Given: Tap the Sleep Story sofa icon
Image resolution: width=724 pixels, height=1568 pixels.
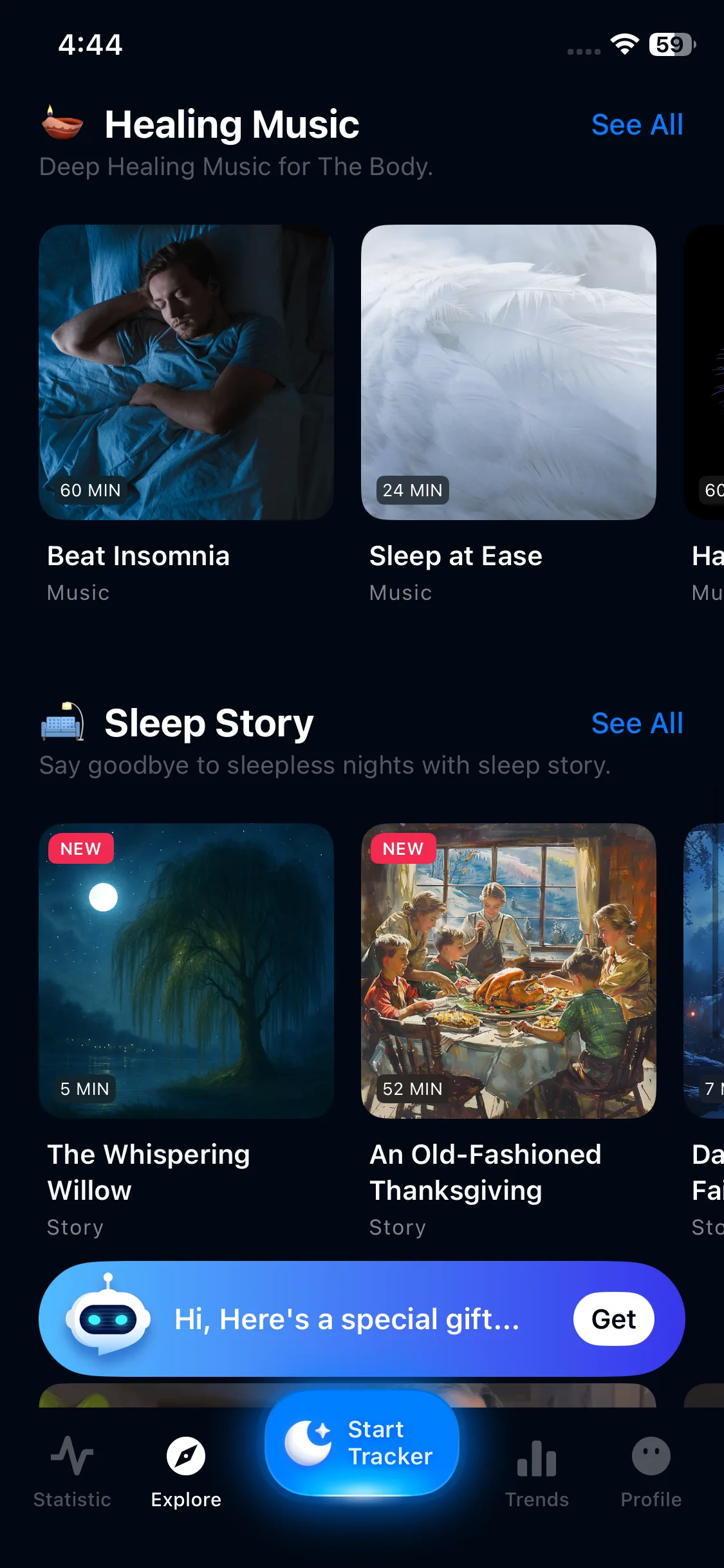Looking at the screenshot, I should coord(62,722).
